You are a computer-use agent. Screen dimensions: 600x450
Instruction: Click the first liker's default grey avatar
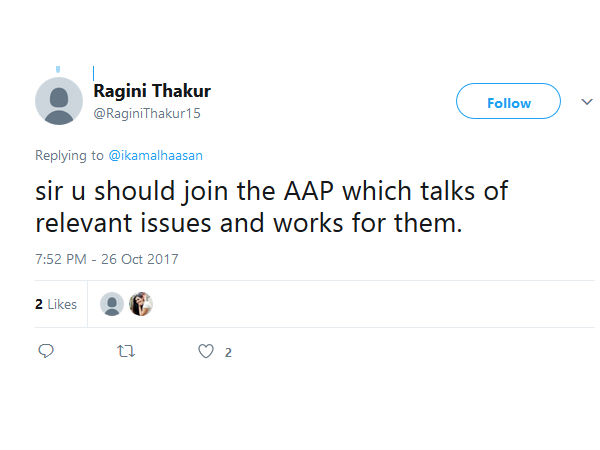(113, 304)
